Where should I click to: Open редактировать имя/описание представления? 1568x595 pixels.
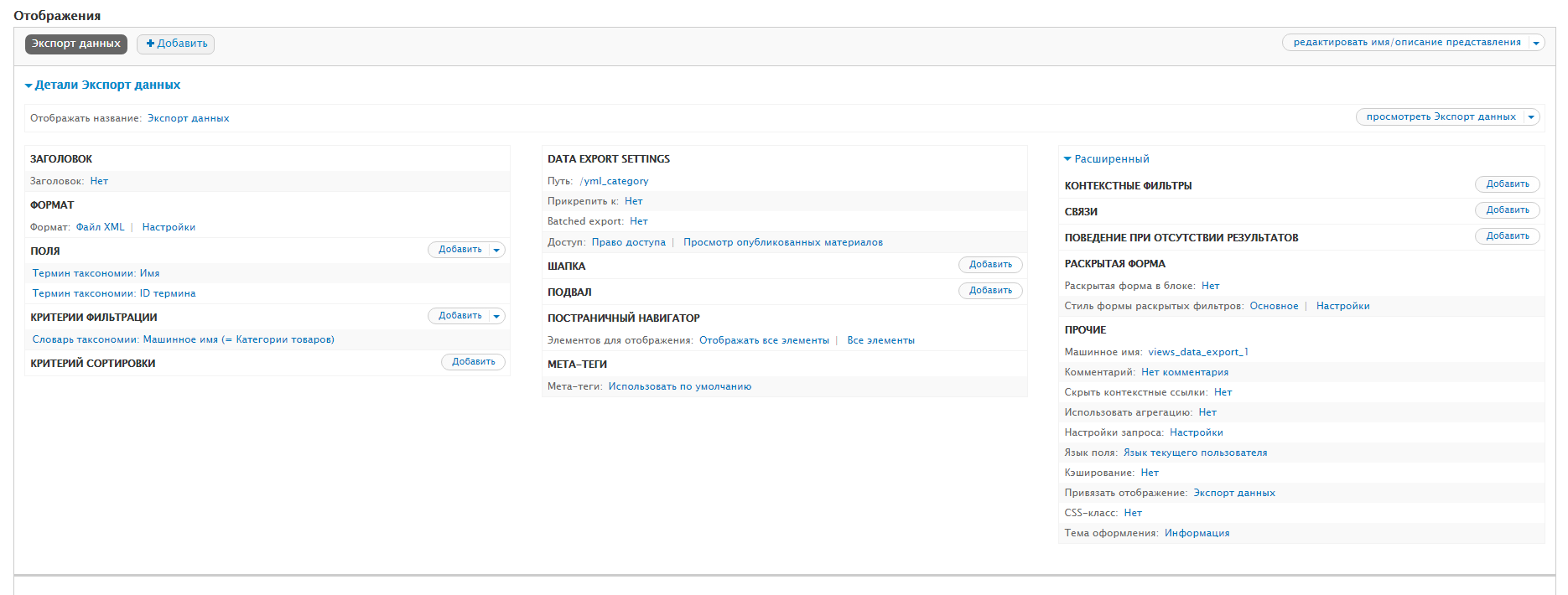pos(1406,42)
